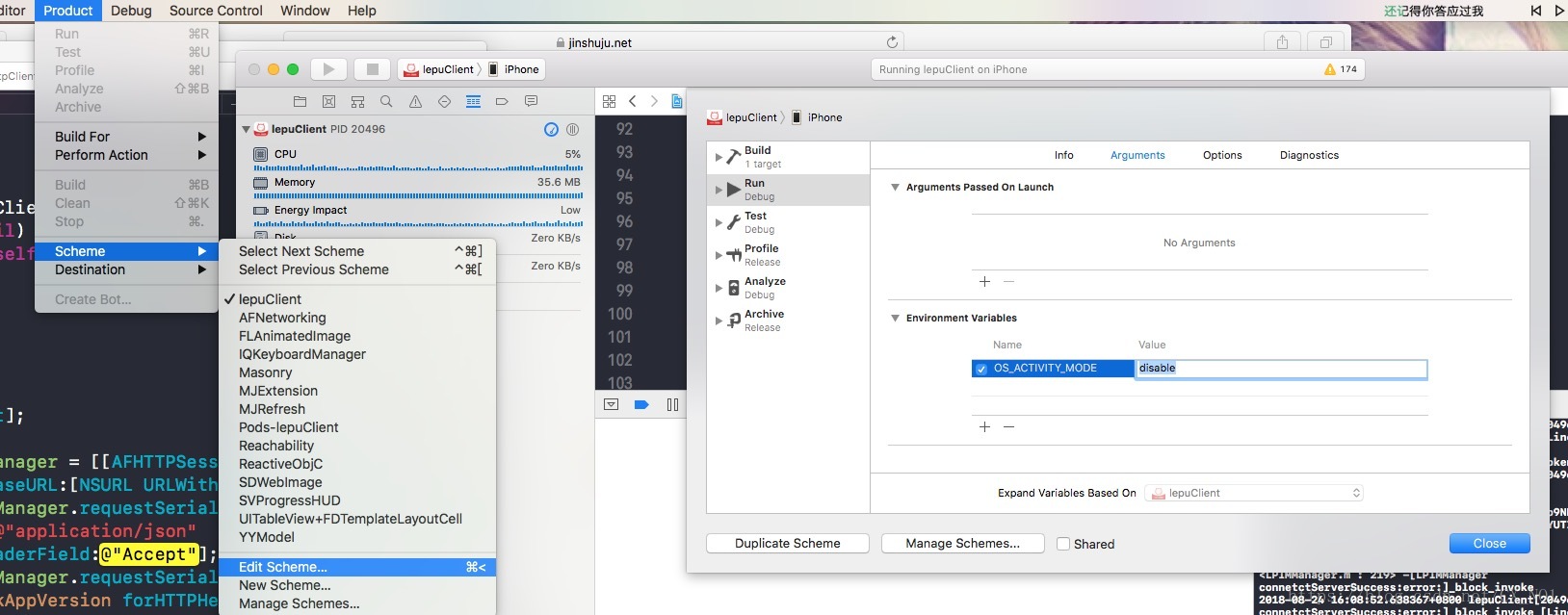Toggle the OS_ACTIVITY_MODE variable checkbox
The width and height of the screenshot is (1568, 615).
click(980, 369)
